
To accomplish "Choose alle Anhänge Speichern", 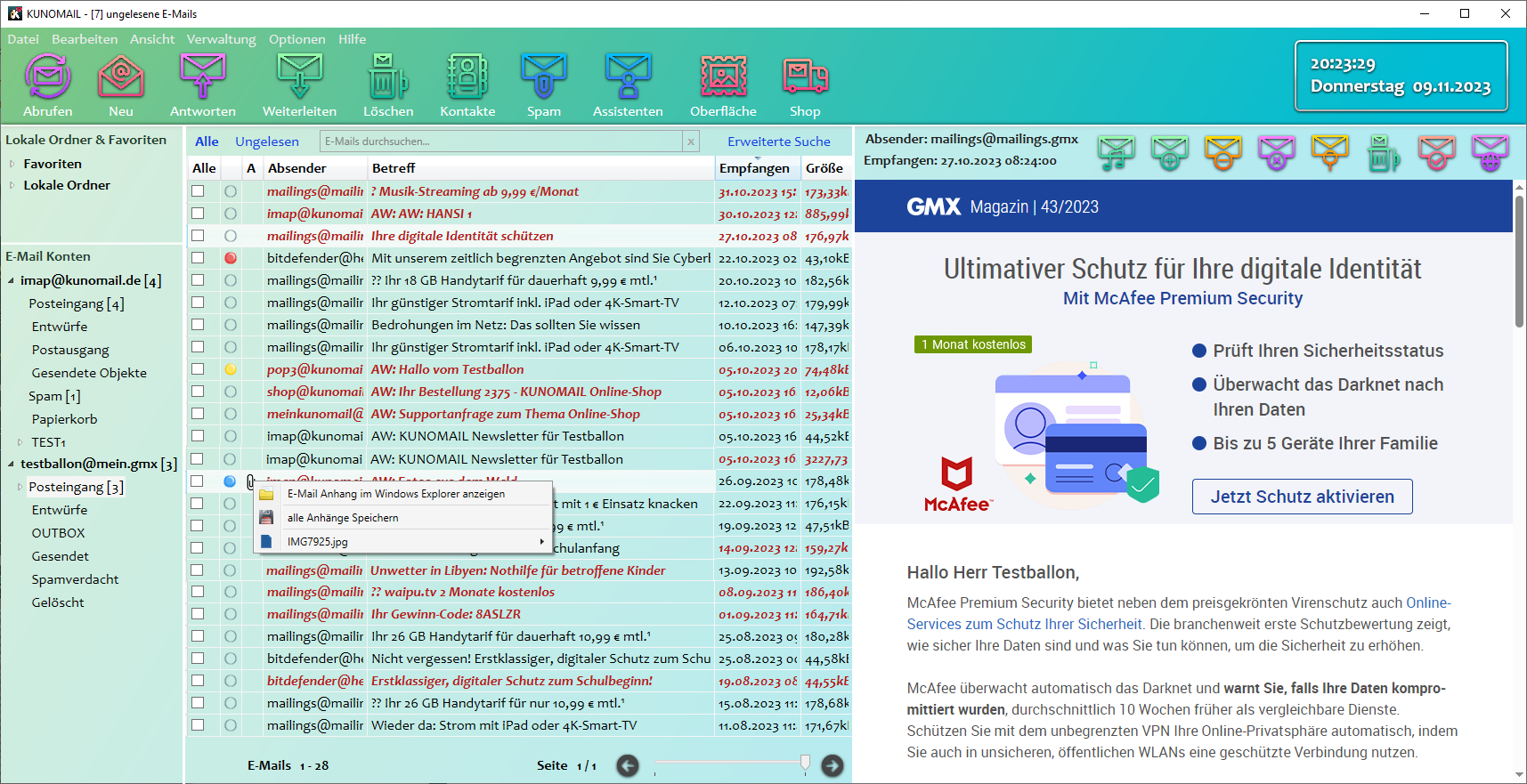I will [x=403, y=518].
